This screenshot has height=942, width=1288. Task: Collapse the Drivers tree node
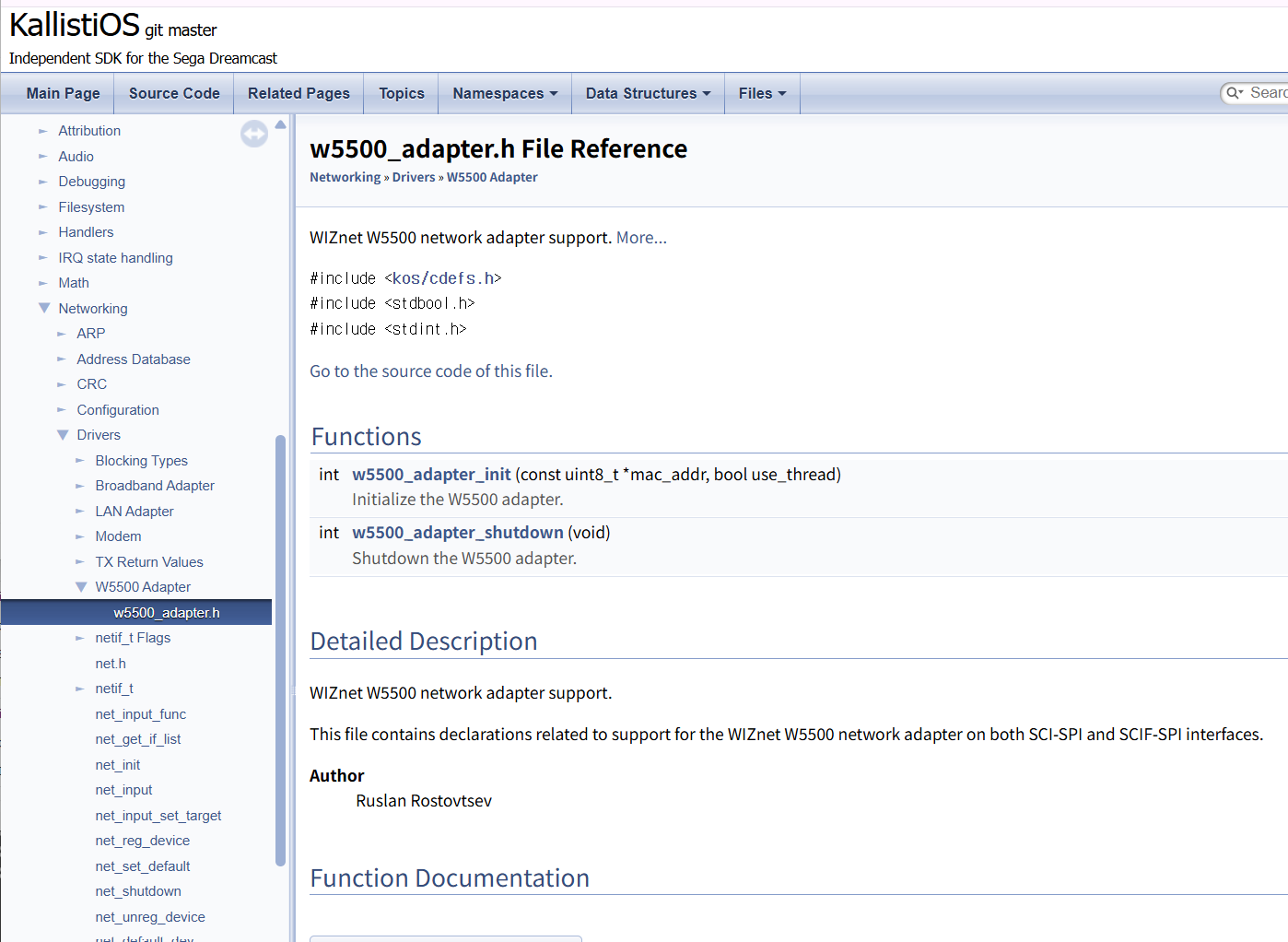click(x=63, y=435)
